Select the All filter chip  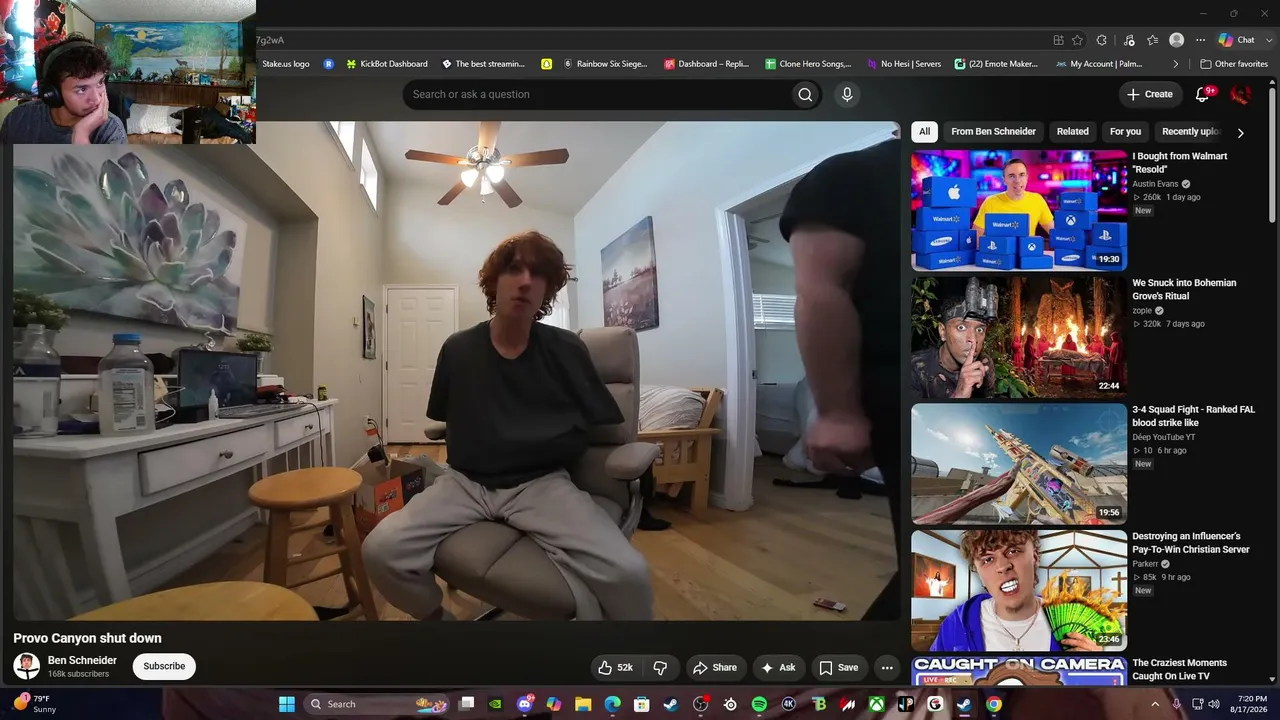(x=924, y=132)
